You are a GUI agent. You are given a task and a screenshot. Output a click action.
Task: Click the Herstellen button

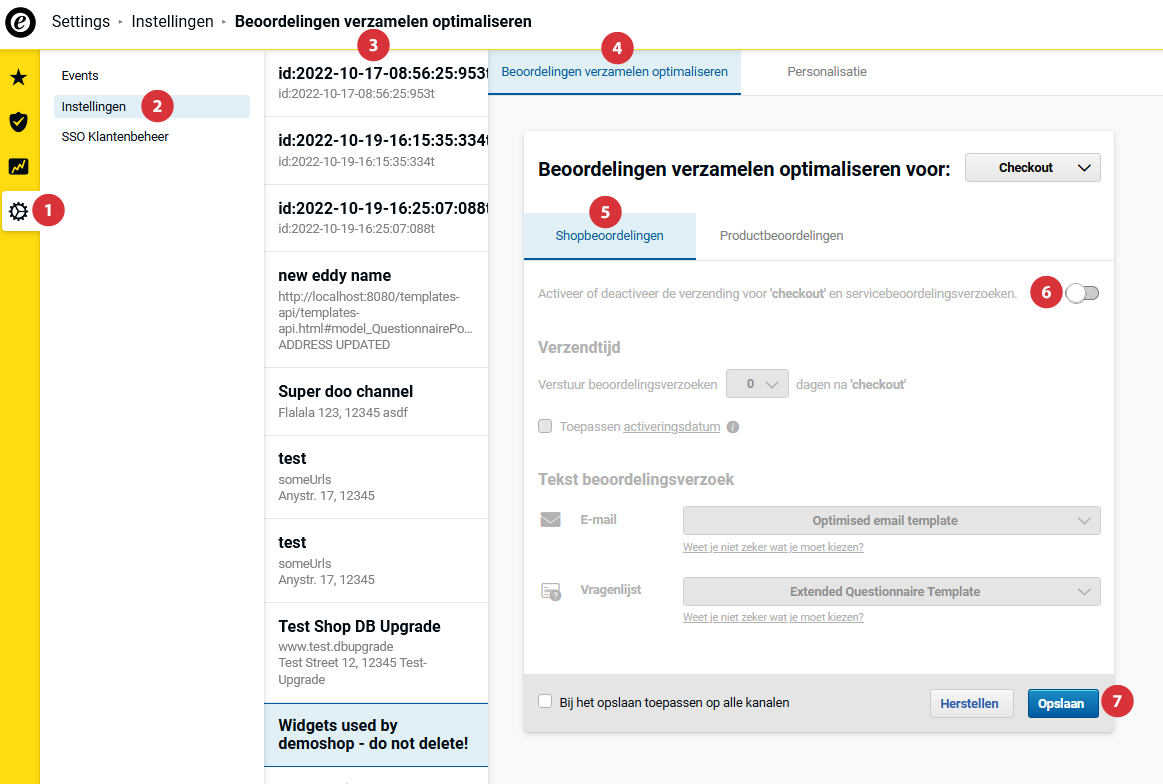[x=972, y=704]
